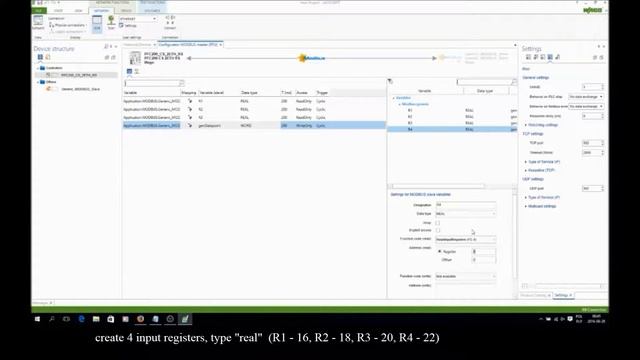The image size is (640, 360).
Task: Switch to the VIEW ribbon tab
Action: pyautogui.click(x=78, y=10)
